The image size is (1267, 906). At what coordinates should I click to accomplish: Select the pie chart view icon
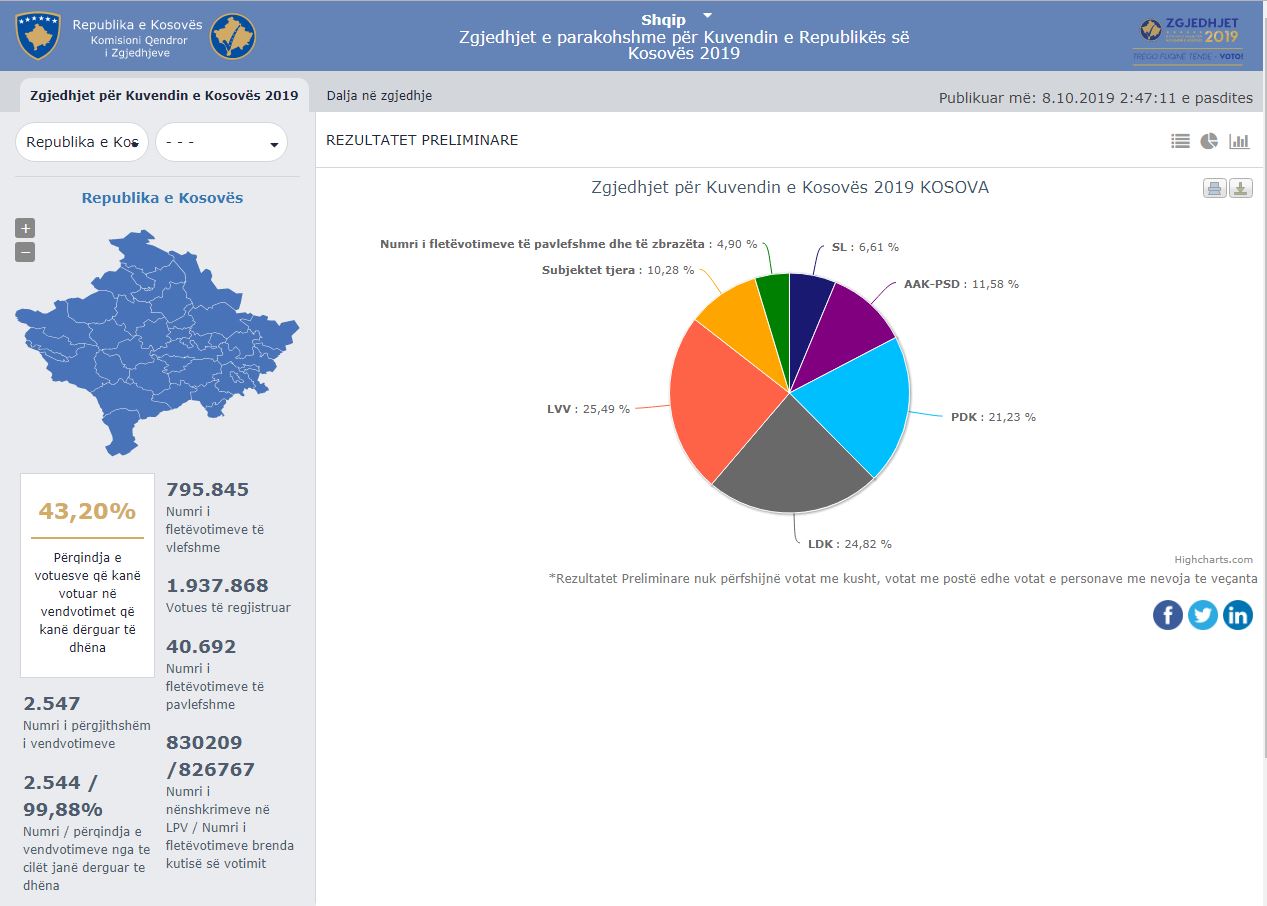[1209, 141]
